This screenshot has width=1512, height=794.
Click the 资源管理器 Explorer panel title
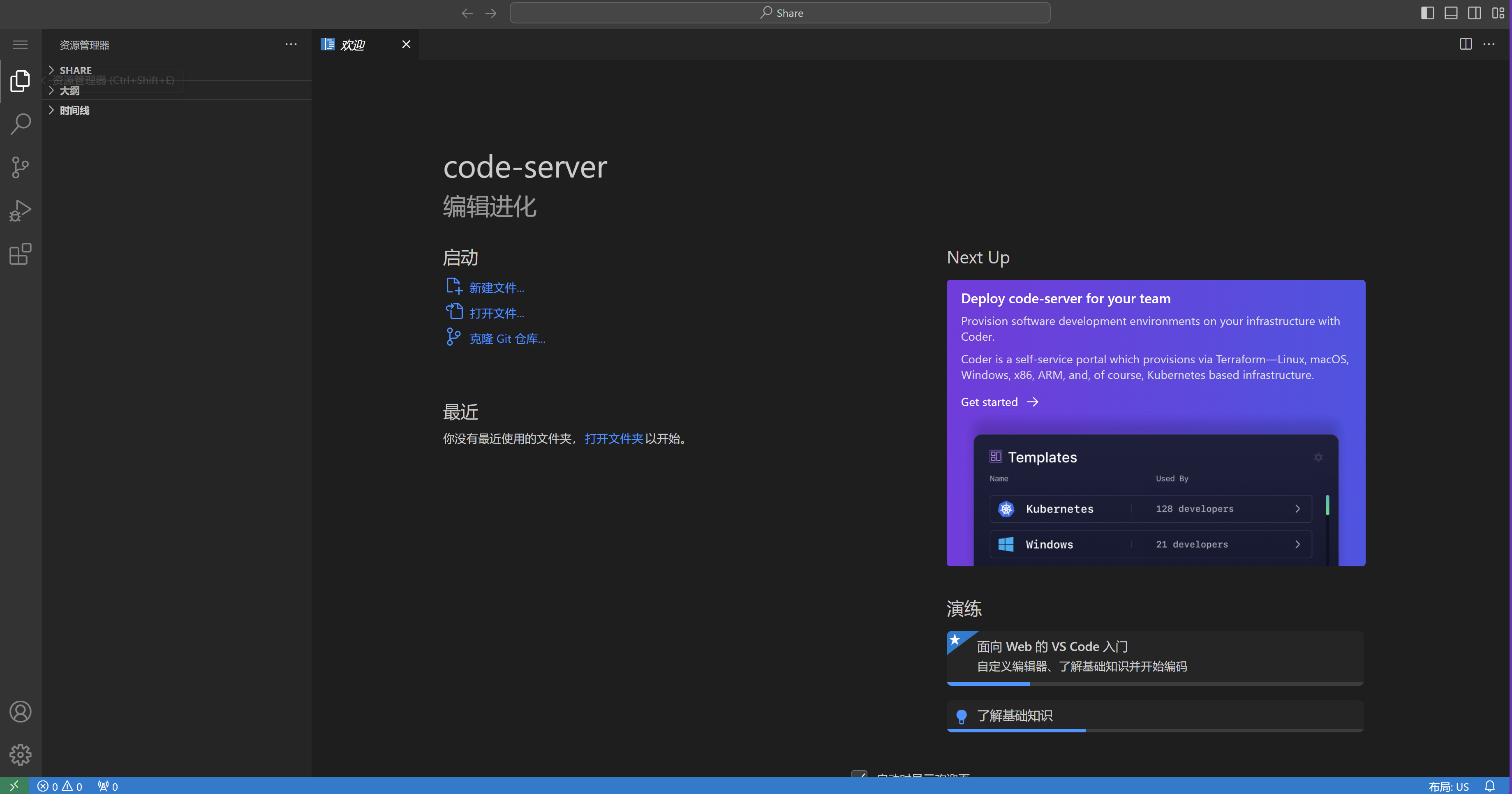click(x=85, y=45)
